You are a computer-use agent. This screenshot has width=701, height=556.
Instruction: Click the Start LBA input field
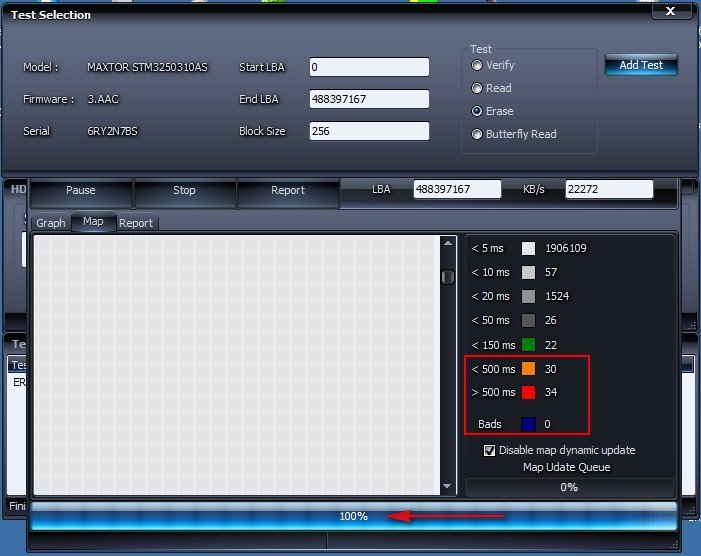click(369, 67)
